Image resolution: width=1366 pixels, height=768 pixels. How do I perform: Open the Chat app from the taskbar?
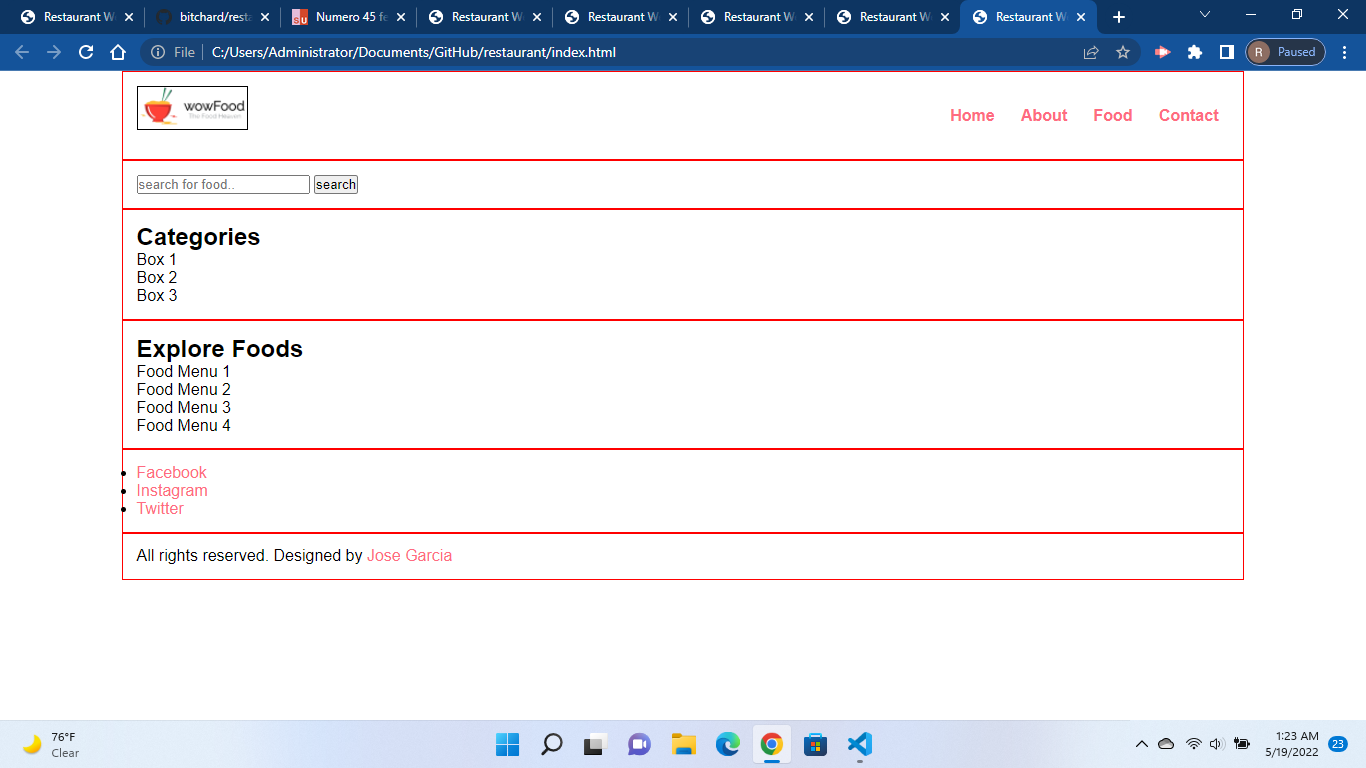coord(639,744)
